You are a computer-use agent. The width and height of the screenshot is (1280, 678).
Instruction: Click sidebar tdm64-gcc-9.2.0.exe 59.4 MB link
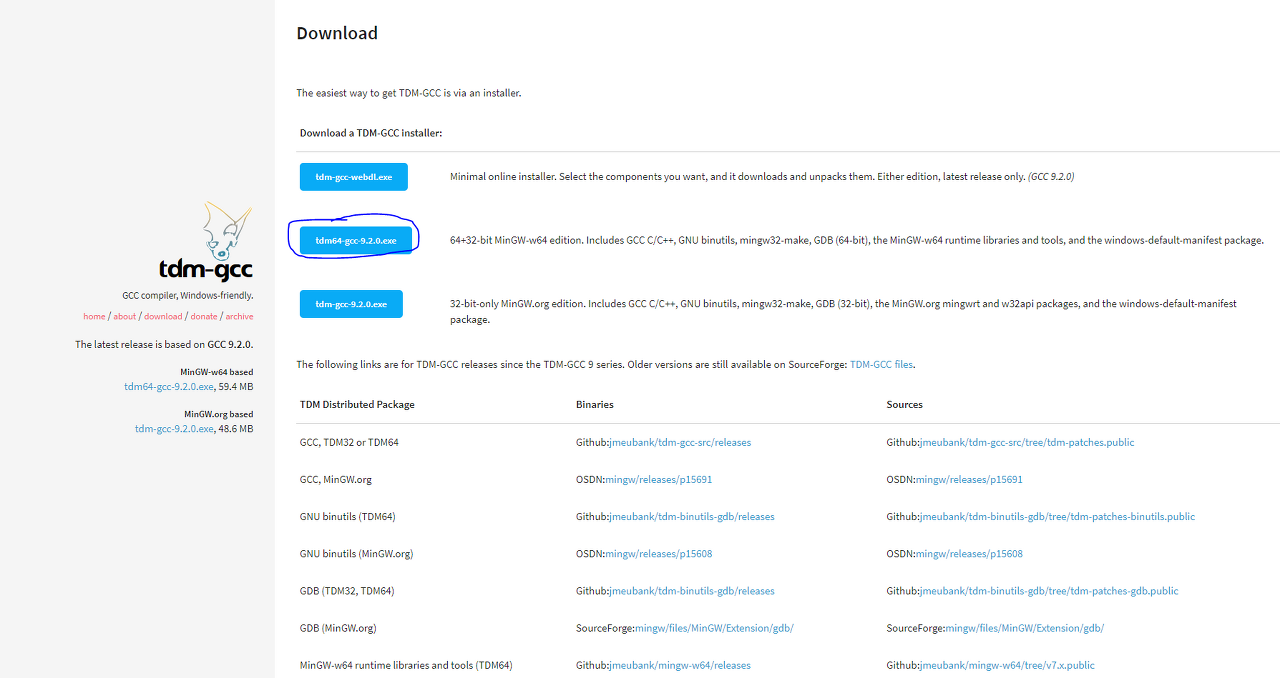169,386
